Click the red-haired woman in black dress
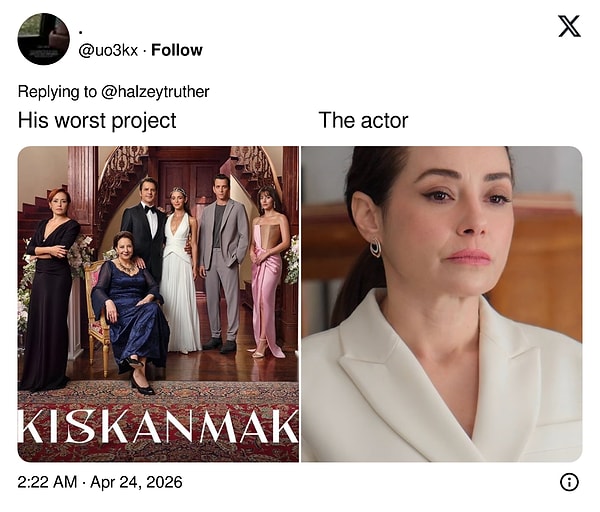This screenshot has width=600, height=512. coord(50,289)
